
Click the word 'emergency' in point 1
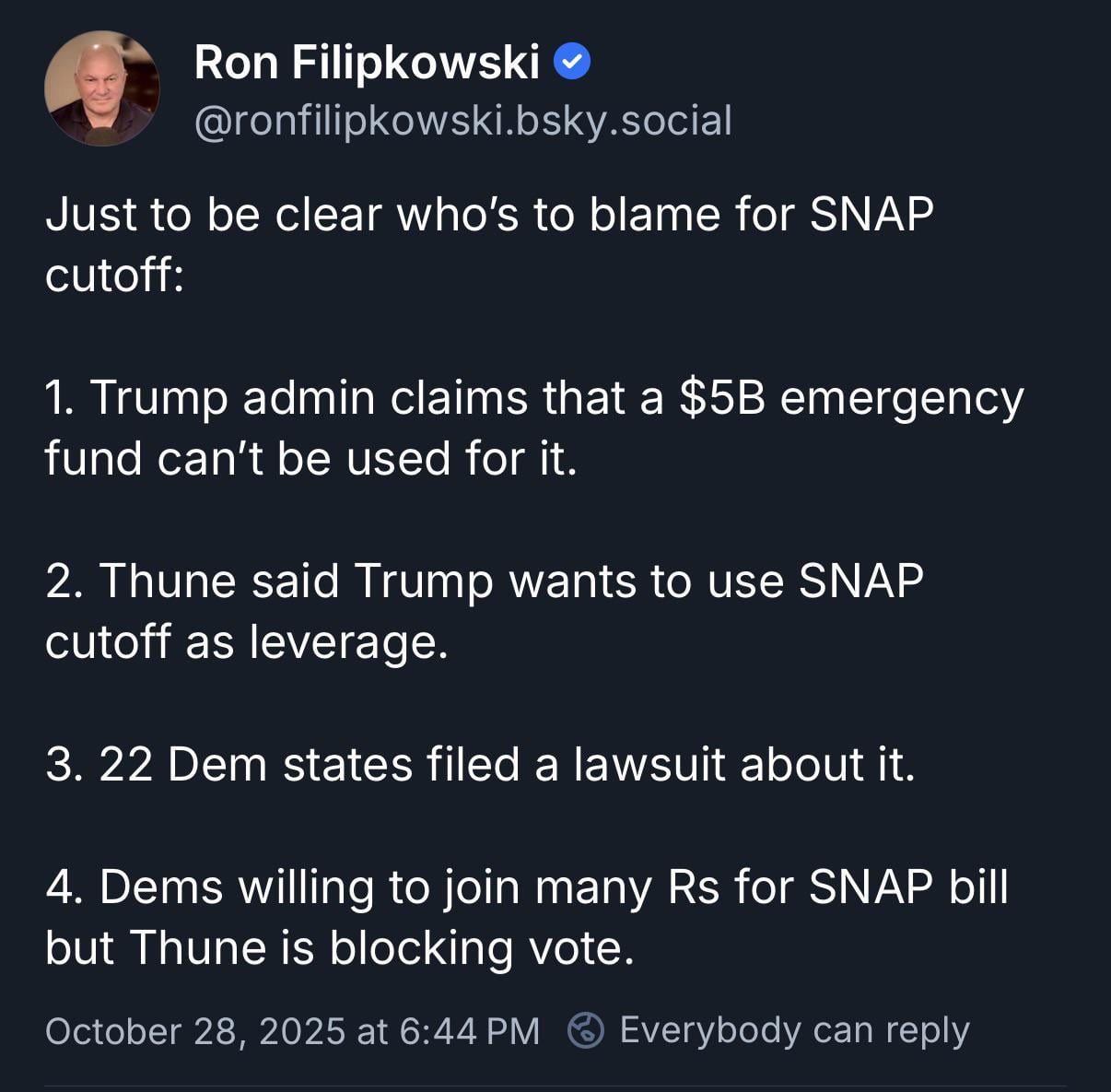pyautogui.click(x=901, y=400)
